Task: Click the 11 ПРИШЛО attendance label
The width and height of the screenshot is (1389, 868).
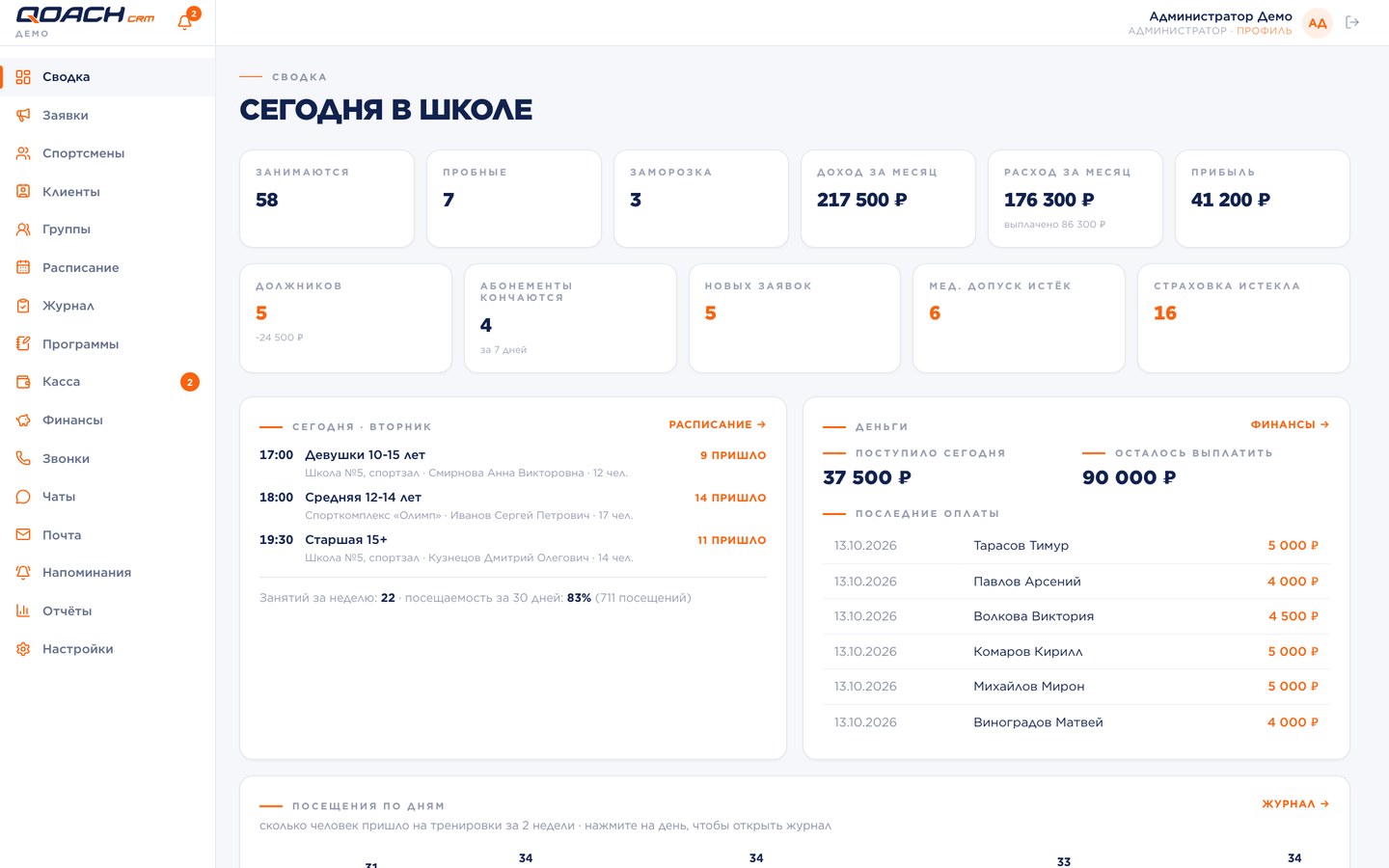Action: tap(731, 540)
